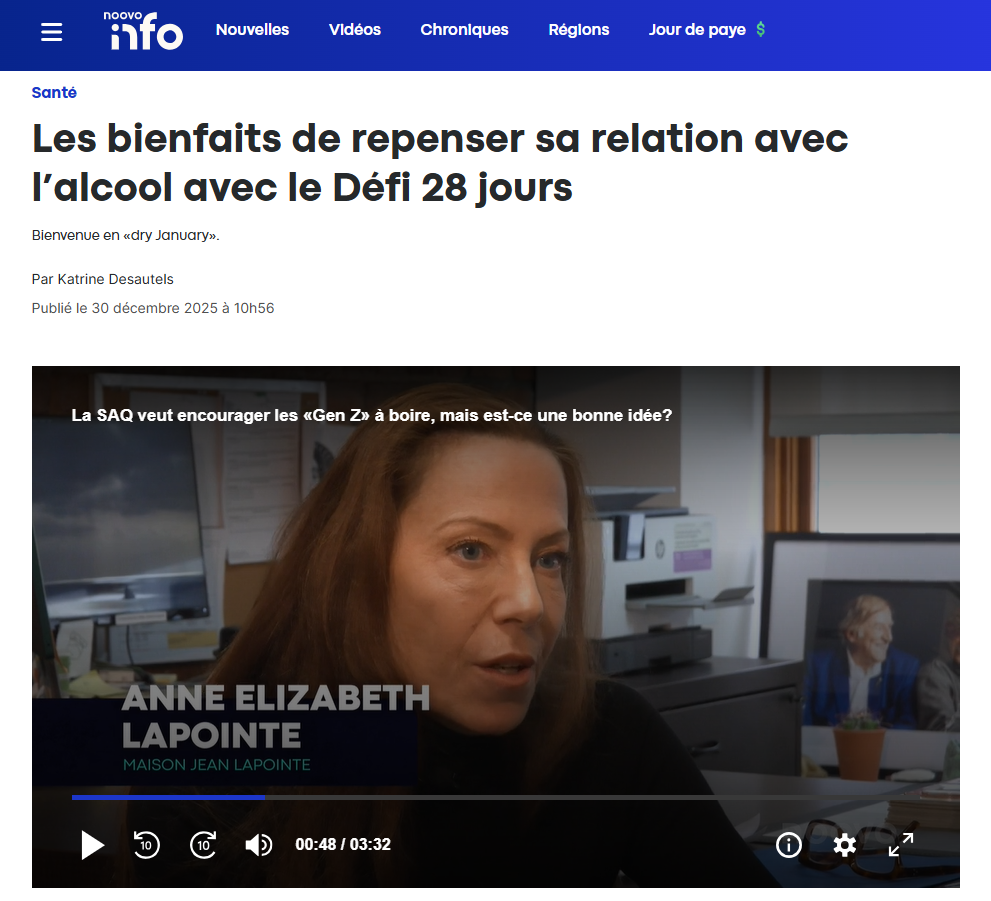Screen dimensions: 991x901
Task: Open the hamburger menu icon
Action: click(51, 32)
